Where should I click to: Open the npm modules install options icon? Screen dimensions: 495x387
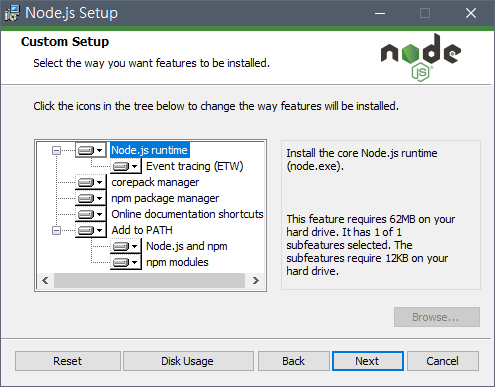point(125,262)
